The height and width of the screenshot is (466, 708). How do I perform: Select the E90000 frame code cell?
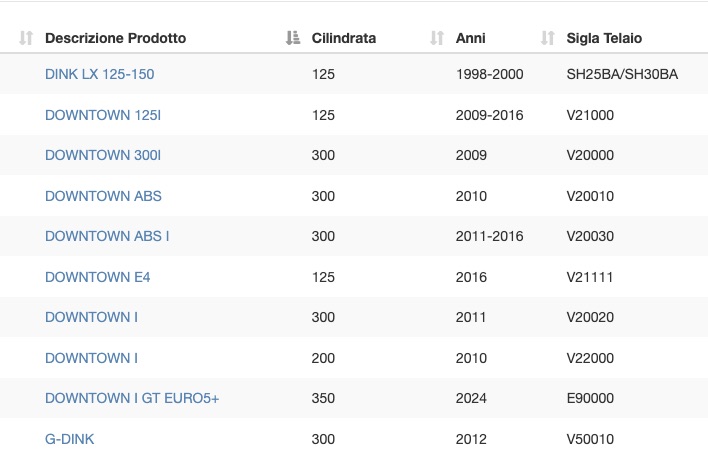click(x=590, y=398)
